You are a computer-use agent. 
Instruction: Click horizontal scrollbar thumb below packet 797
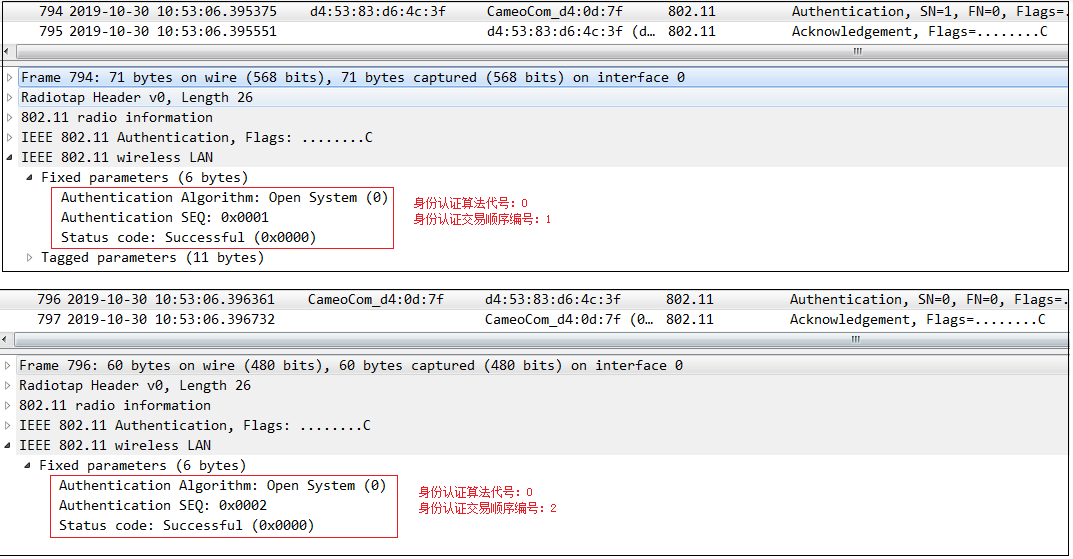click(539, 339)
